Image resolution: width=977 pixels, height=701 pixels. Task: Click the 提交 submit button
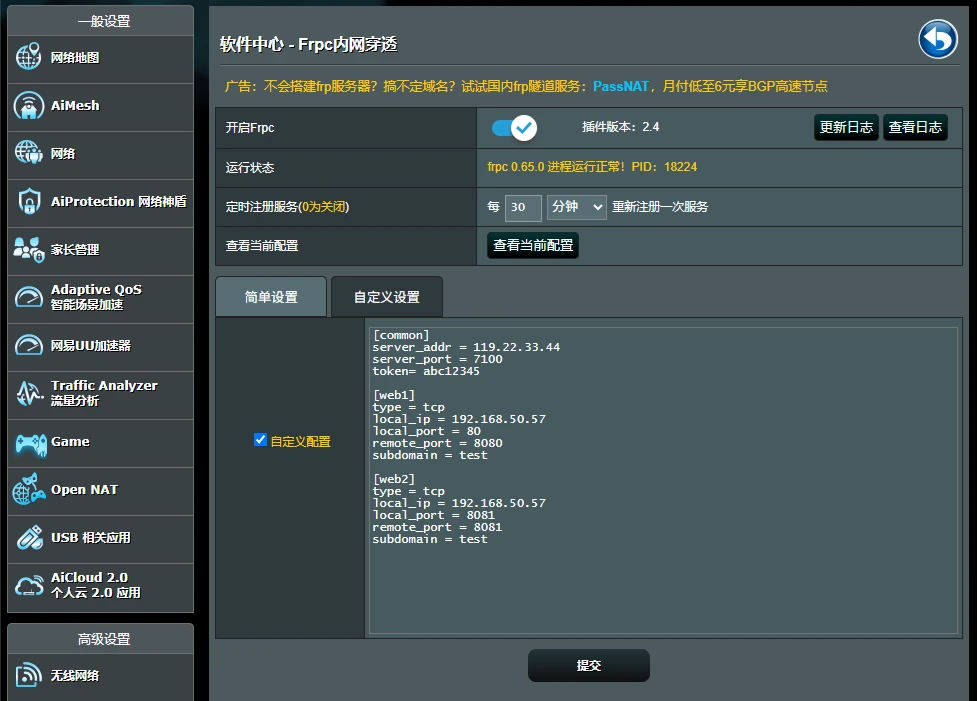pyautogui.click(x=589, y=665)
